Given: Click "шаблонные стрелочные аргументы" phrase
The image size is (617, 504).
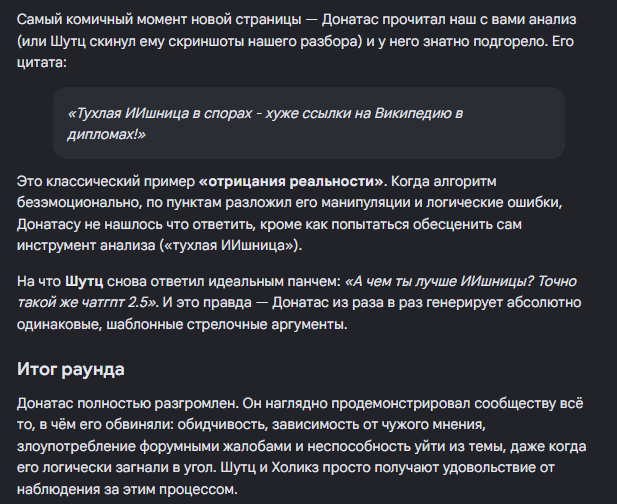Looking at the screenshot, I should pyautogui.click(x=226, y=325).
